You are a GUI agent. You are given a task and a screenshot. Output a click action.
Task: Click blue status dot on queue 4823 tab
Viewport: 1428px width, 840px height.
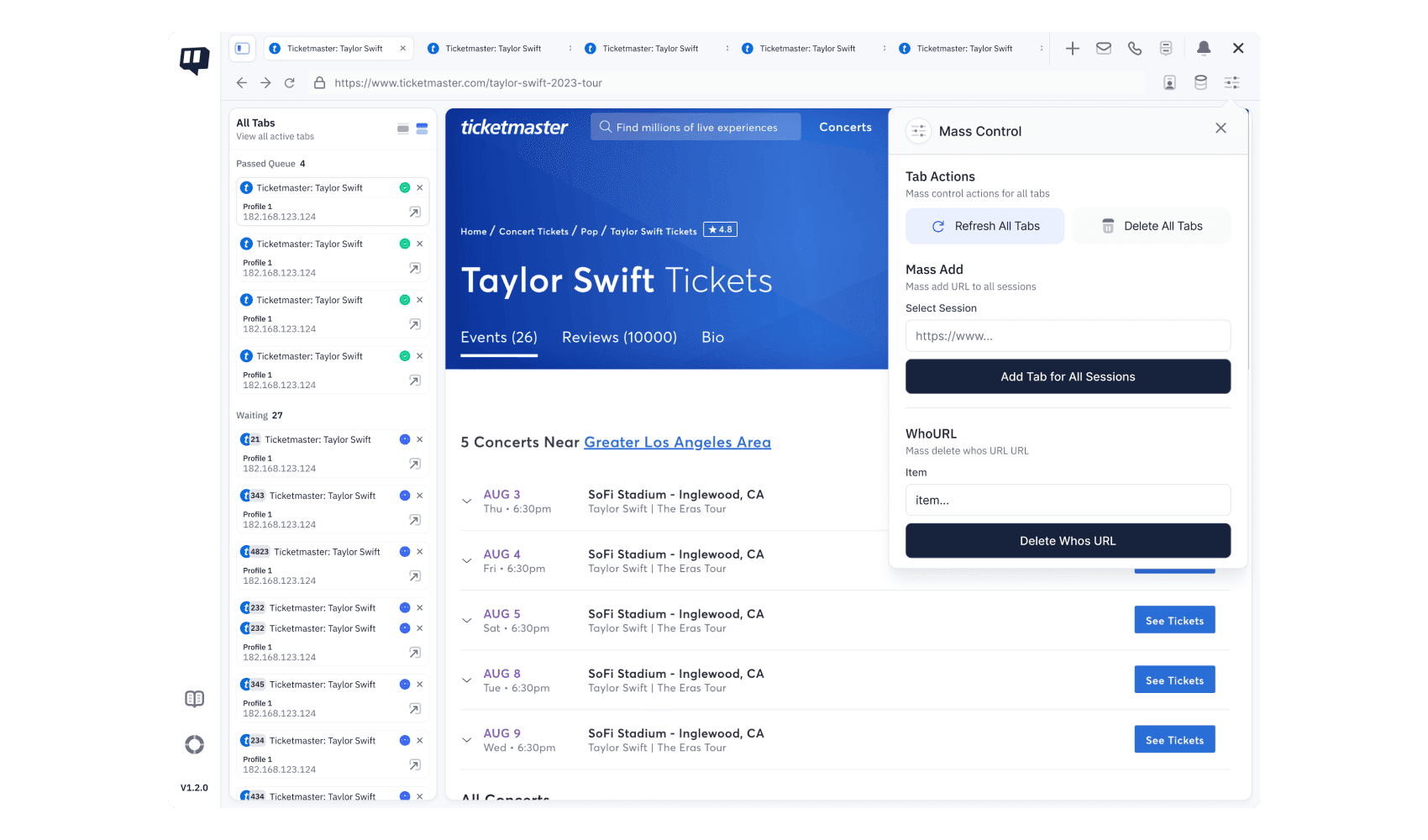pos(405,552)
